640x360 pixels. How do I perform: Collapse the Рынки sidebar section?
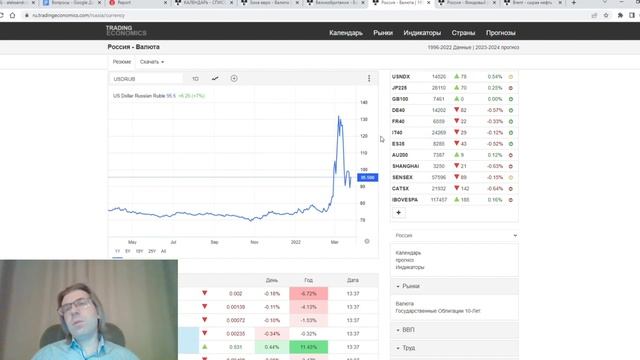pos(455,286)
